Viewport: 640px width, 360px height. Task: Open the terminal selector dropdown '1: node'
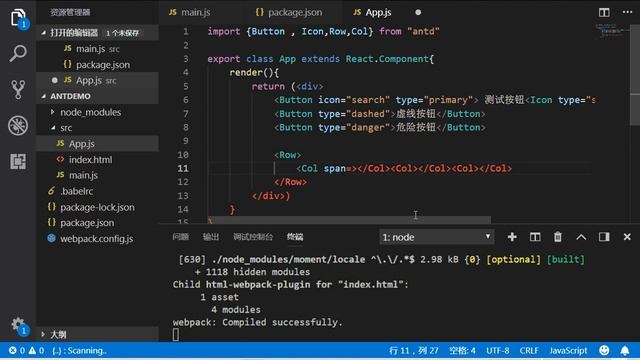click(436, 237)
